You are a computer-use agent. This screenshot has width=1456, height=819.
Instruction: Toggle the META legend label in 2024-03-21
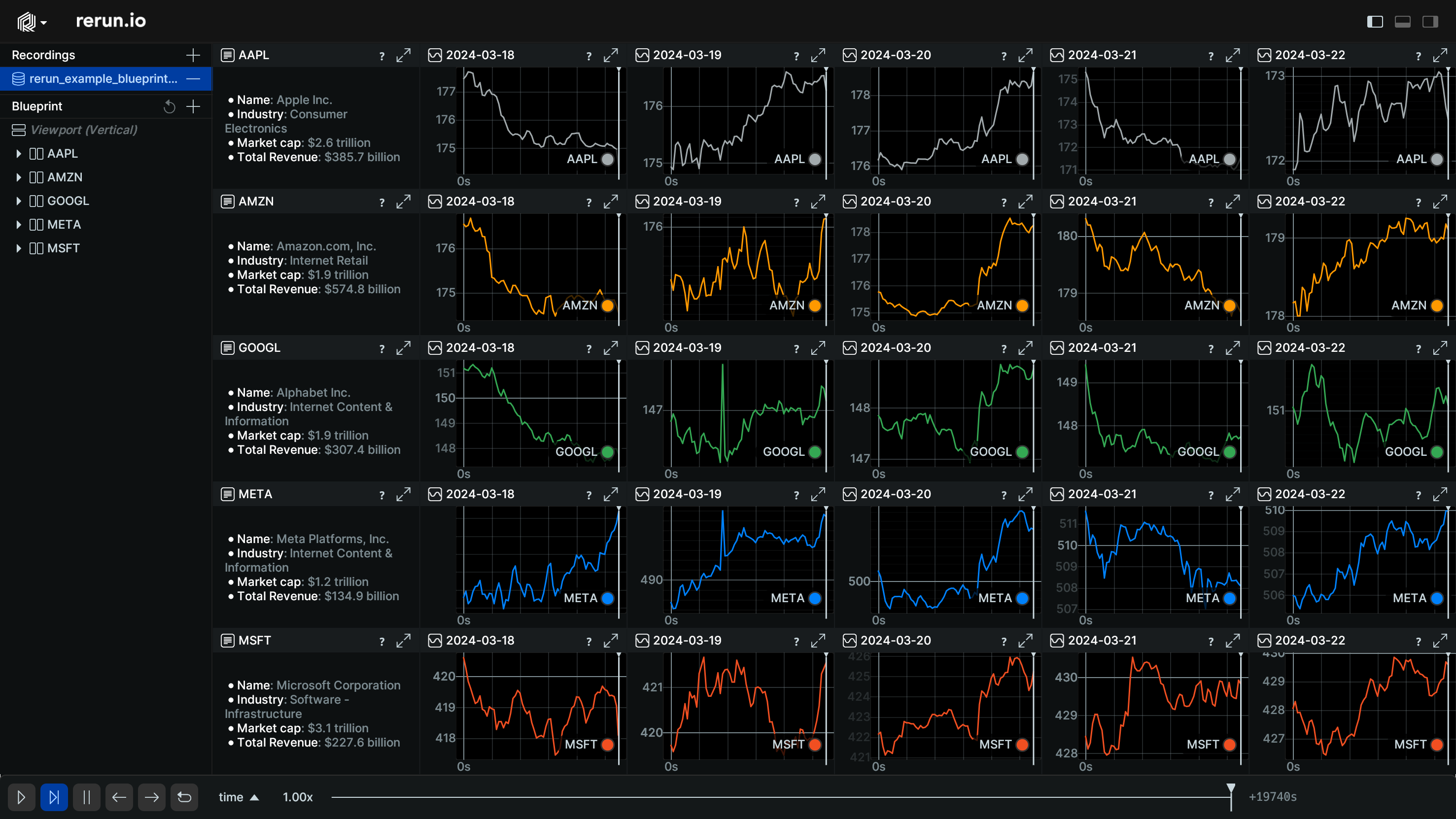1202,599
